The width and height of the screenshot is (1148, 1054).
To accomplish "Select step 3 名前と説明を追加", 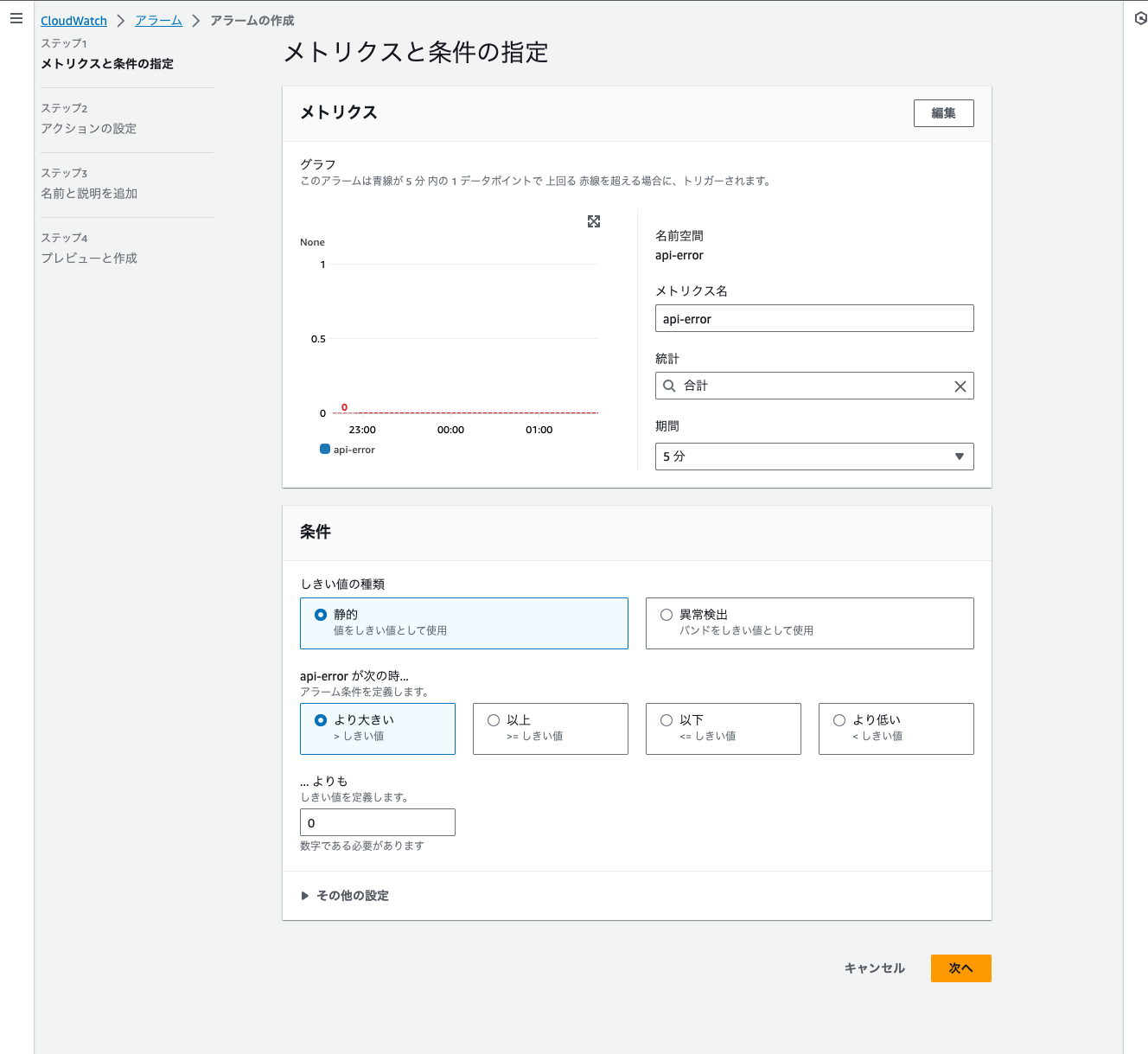I will pyautogui.click(x=89, y=194).
